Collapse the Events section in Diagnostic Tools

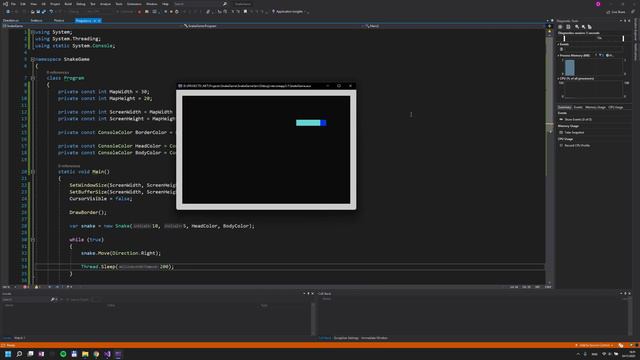(559, 44)
